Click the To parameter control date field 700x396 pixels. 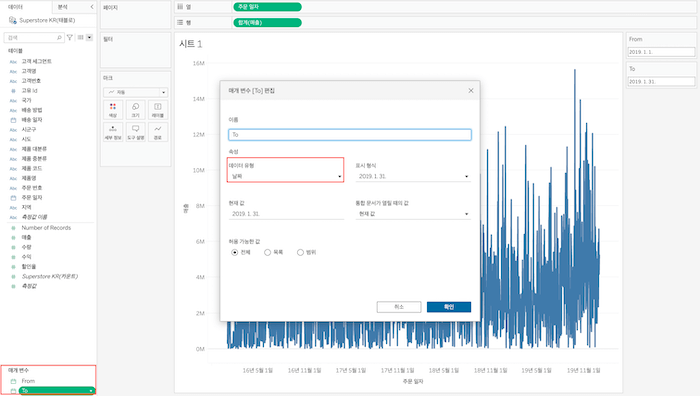(661, 82)
